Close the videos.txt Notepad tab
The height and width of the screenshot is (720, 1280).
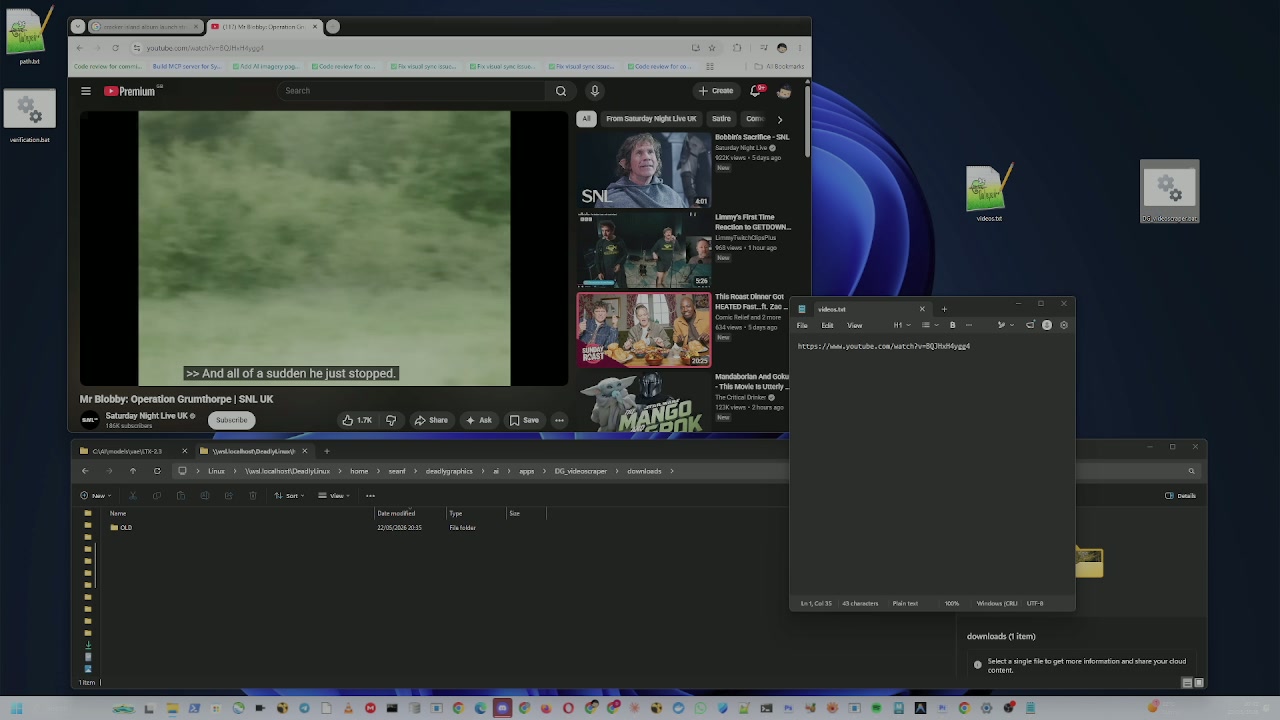click(x=922, y=309)
